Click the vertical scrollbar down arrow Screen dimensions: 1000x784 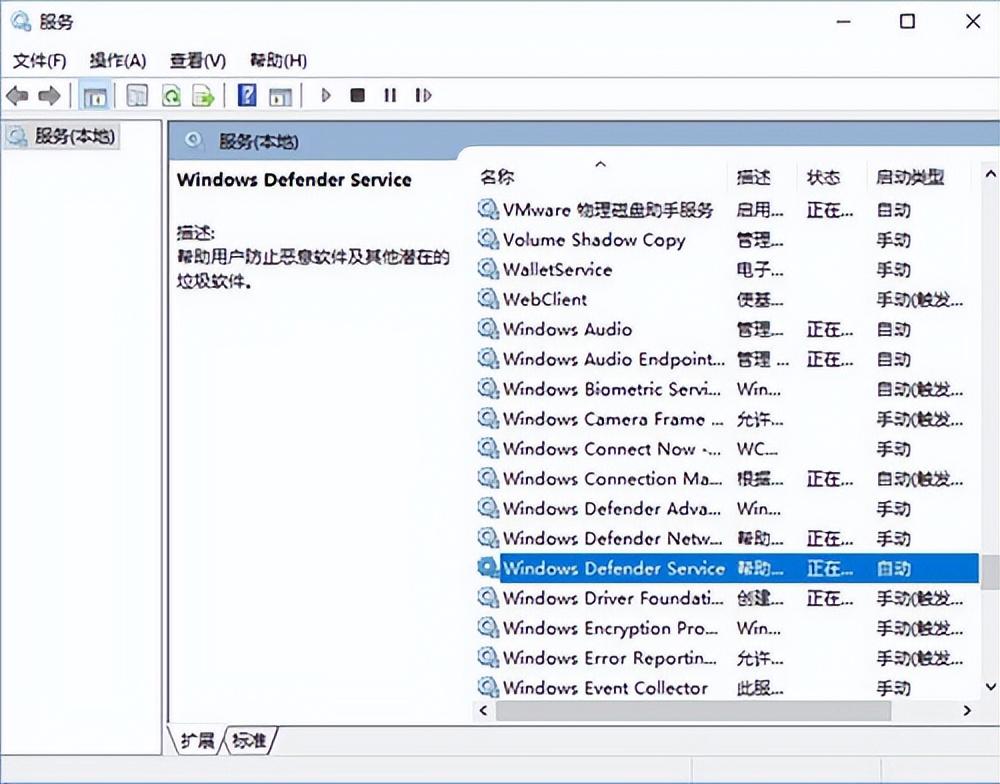click(990, 686)
